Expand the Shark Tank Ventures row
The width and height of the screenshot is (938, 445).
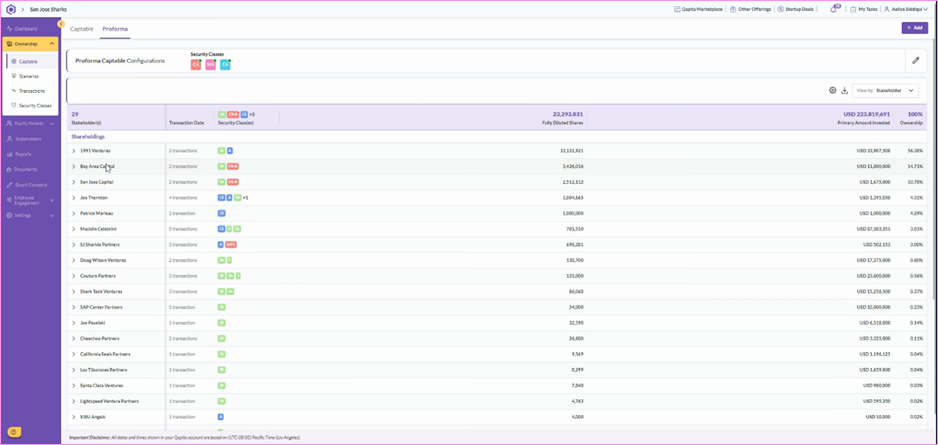coord(74,291)
